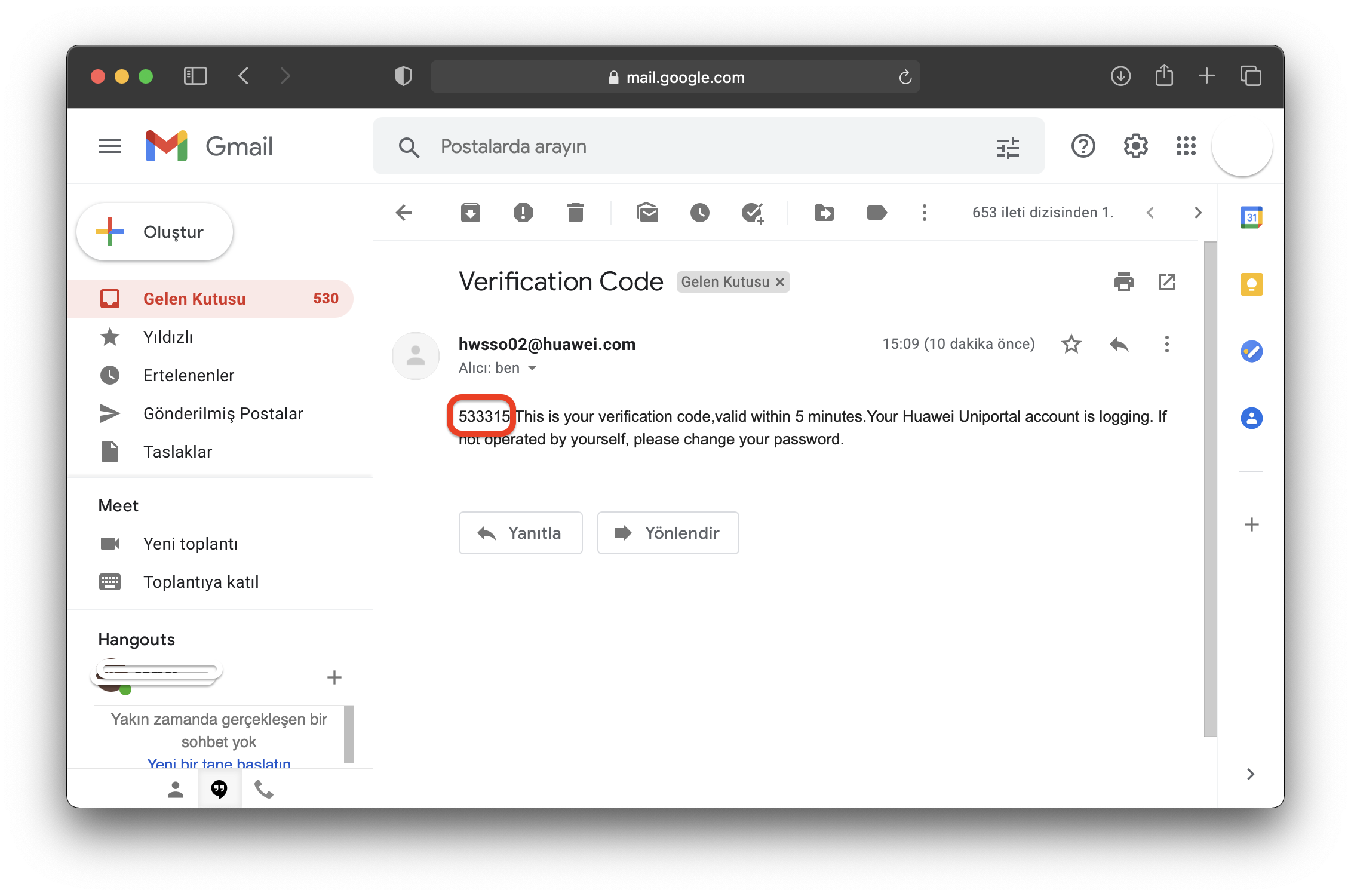The height and width of the screenshot is (896, 1351).
Task: Go to Gönderilmiş Postalar folder
Action: pos(223,413)
